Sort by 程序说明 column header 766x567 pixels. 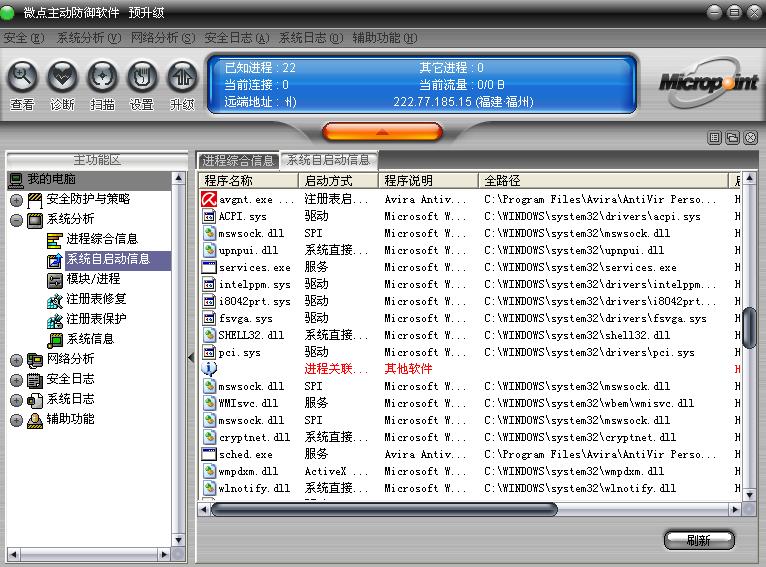pos(428,181)
